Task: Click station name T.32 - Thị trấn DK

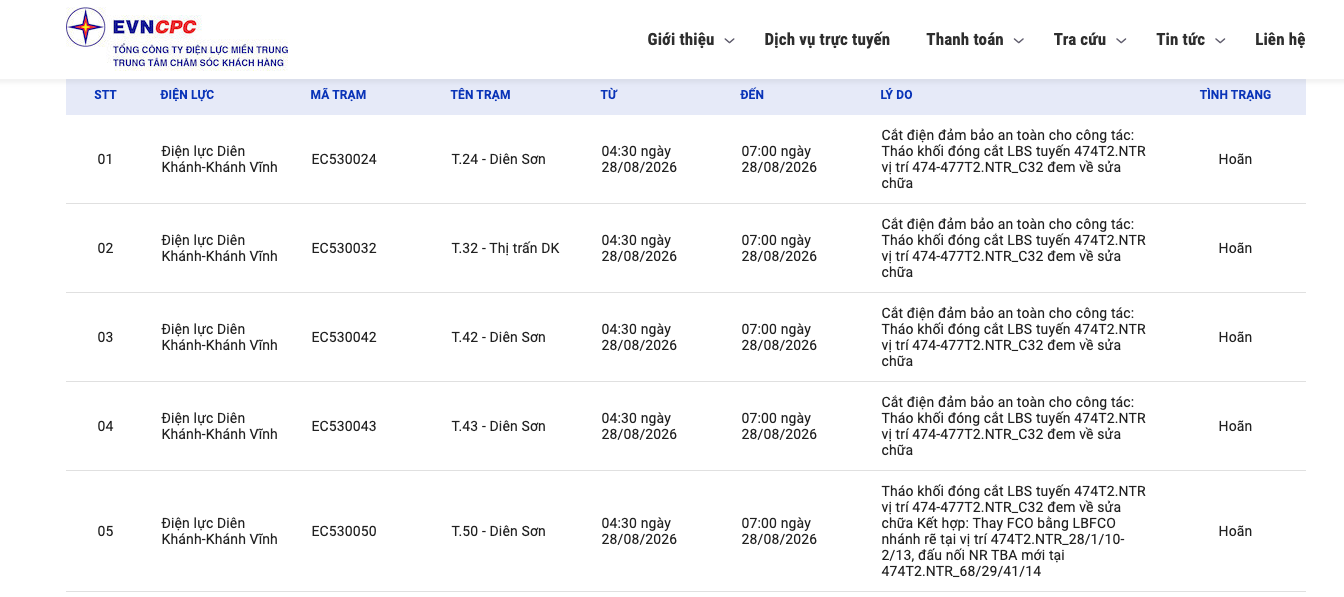Action: (505, 248)
